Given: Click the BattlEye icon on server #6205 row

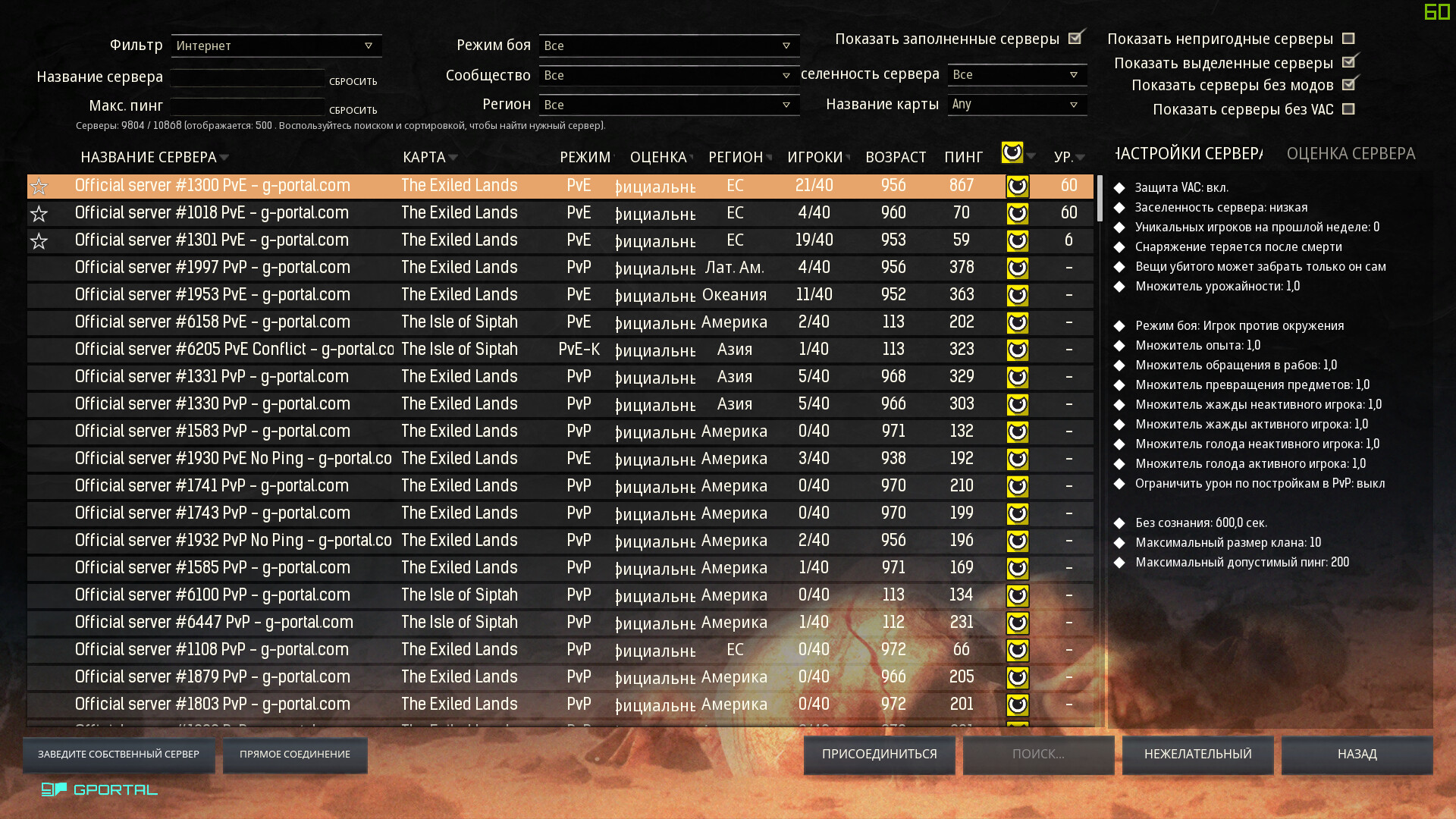Looking at the screenshot, I should pyautogui.click(x=1018, y=350).
